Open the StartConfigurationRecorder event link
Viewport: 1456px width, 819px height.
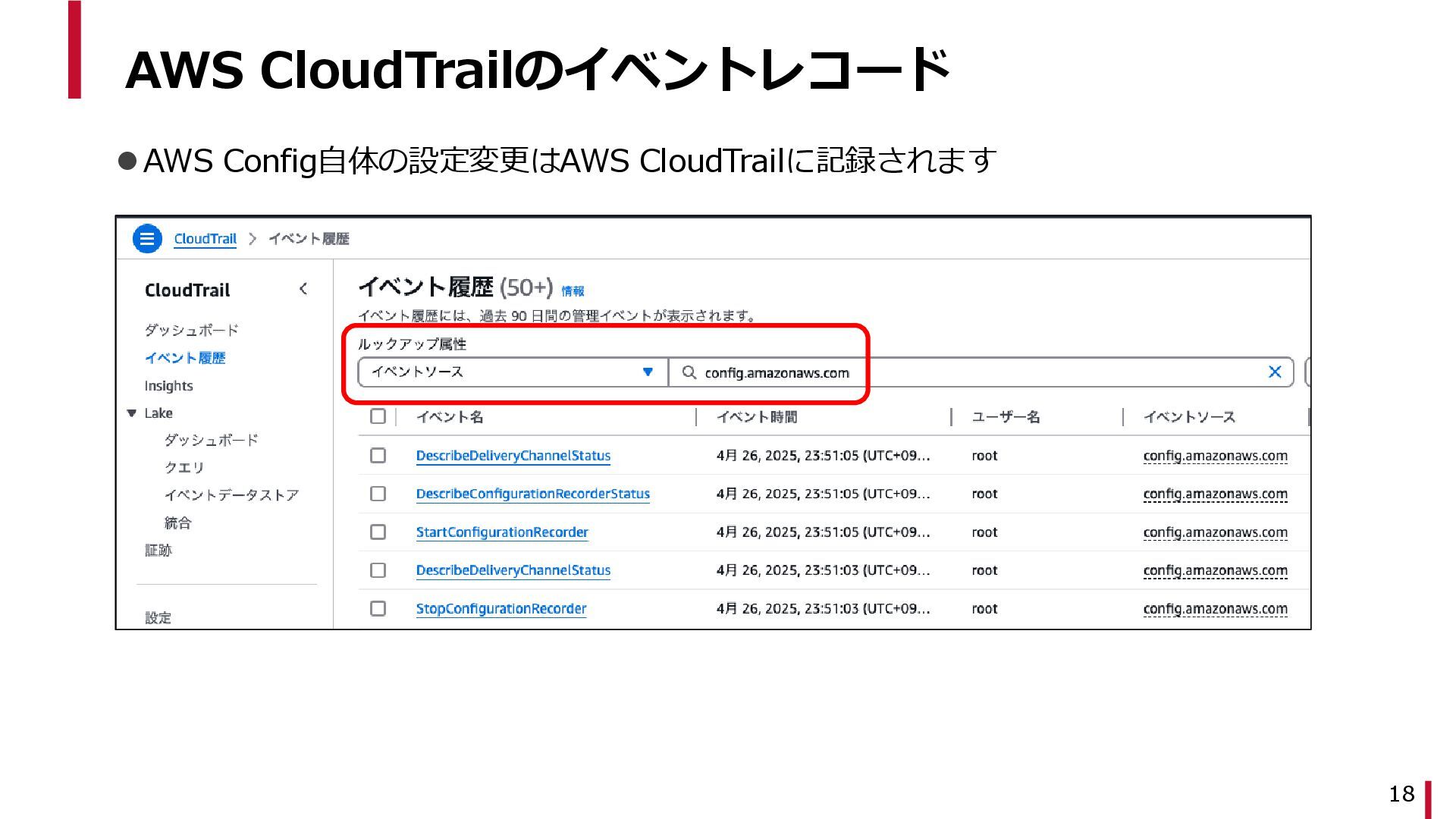pyautogui.click(x=501, y=532)
